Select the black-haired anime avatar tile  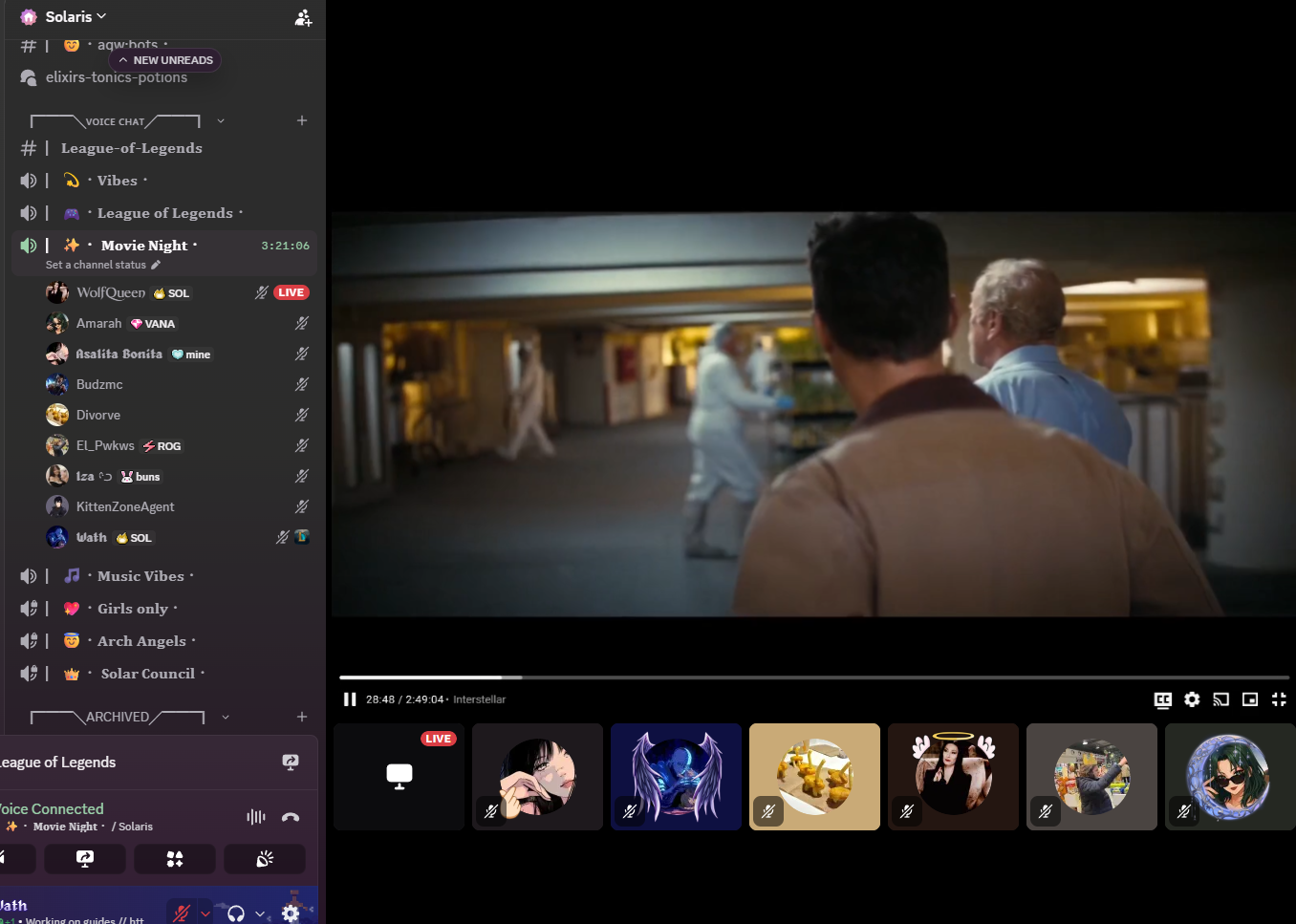(x=538, y=777)
